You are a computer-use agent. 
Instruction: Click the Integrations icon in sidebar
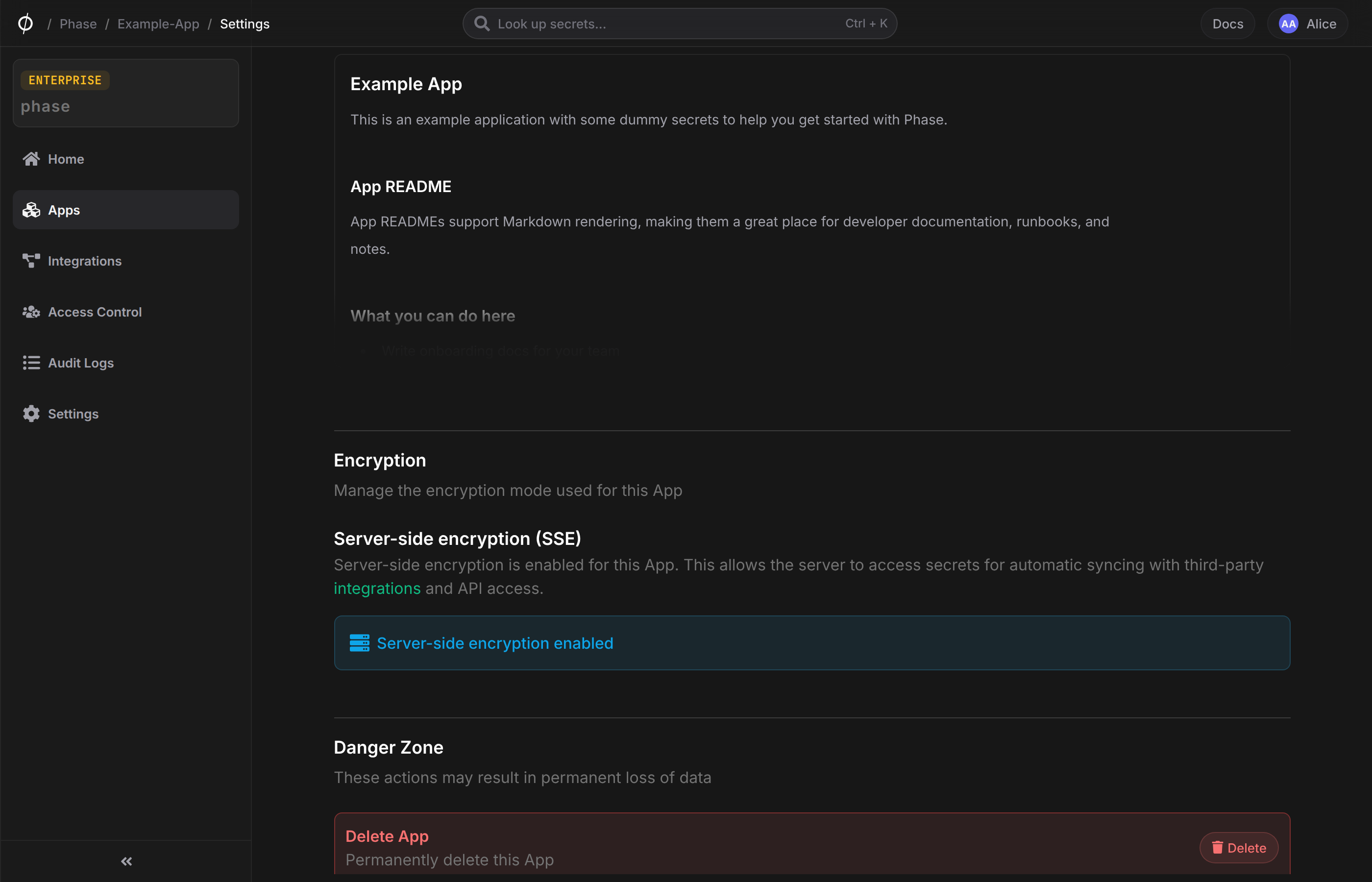point(31,261)
